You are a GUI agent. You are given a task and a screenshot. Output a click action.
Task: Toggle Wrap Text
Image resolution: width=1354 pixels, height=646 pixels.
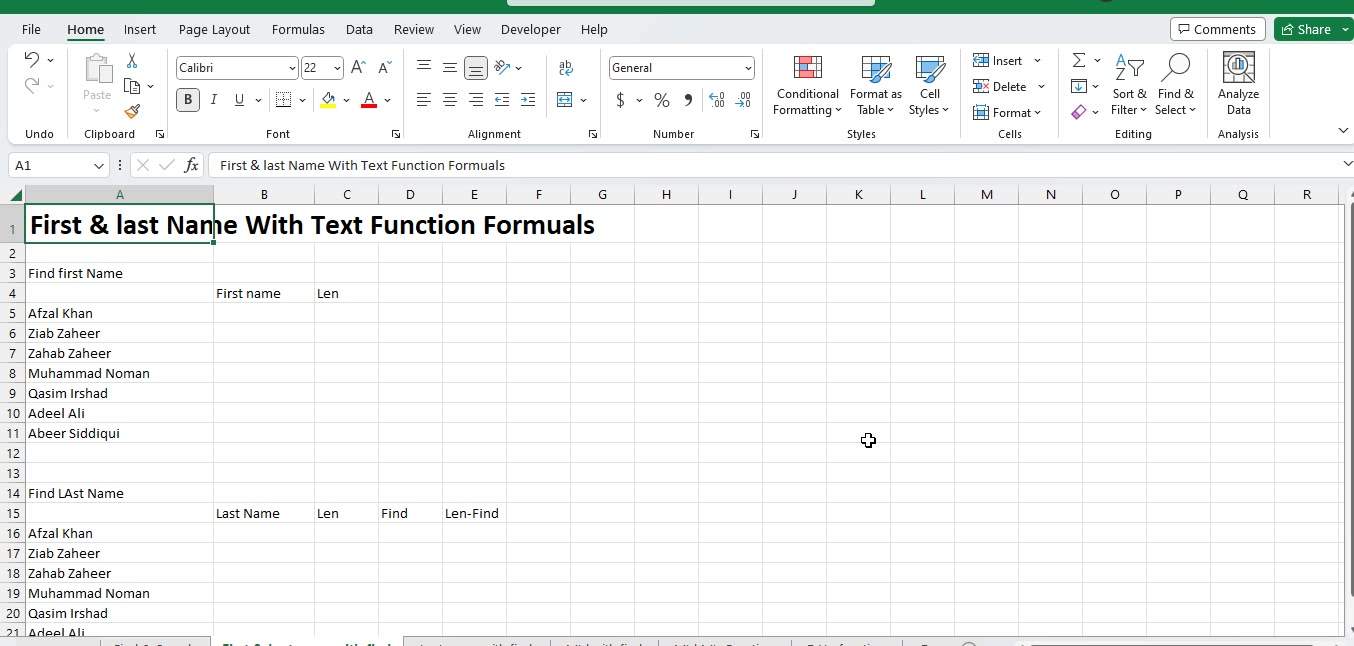pyautogui.click(x=566, y=68)
